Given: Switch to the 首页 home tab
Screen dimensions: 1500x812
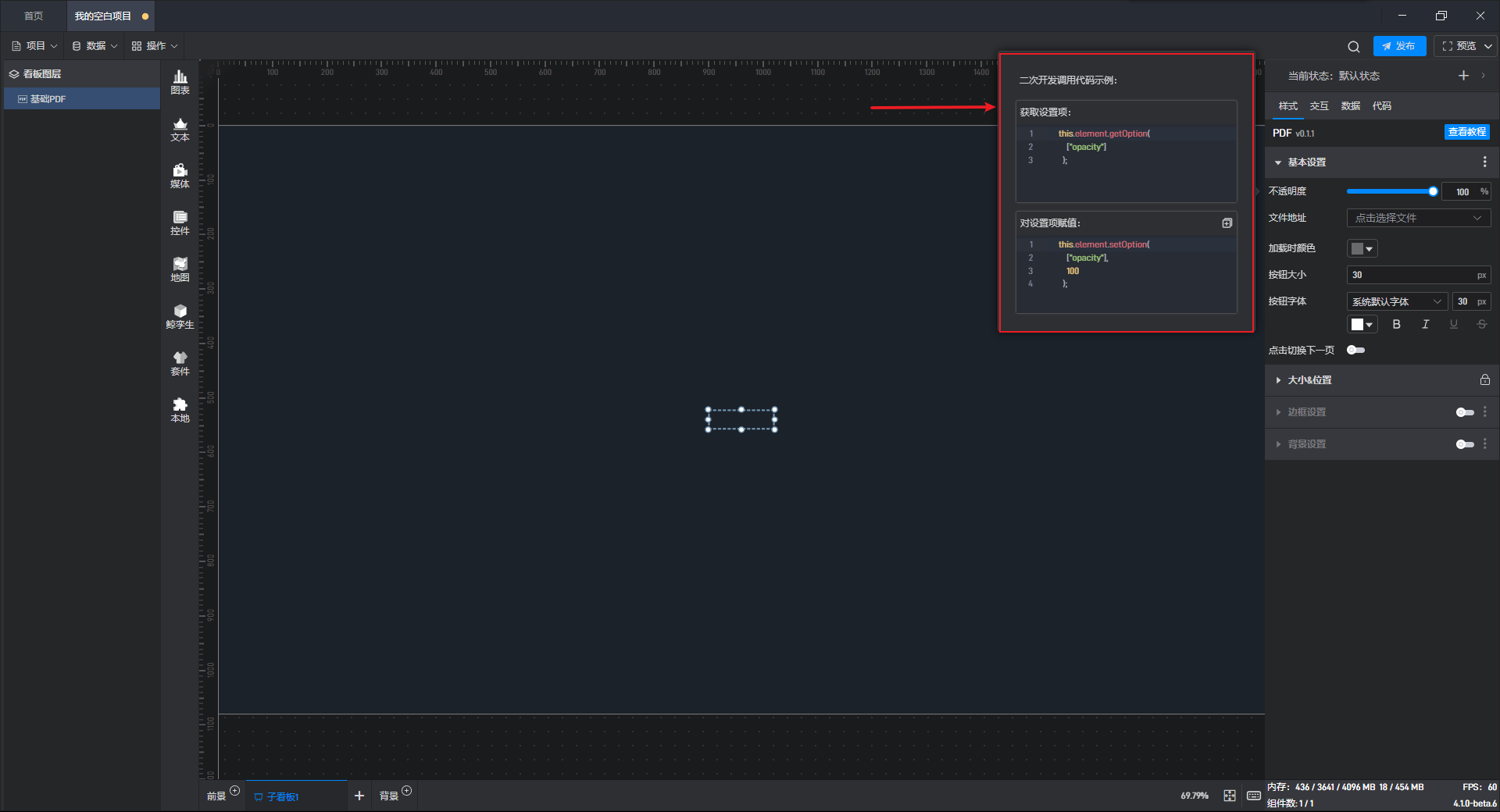Looking at the screenshot, I should click(x=34, y=16).
